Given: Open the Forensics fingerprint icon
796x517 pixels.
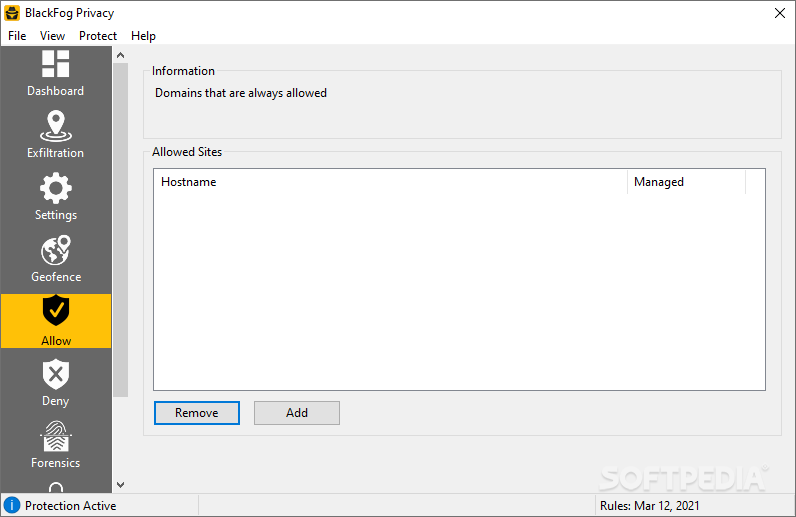Looking at the screenshot, I should (x=56, y=436).
